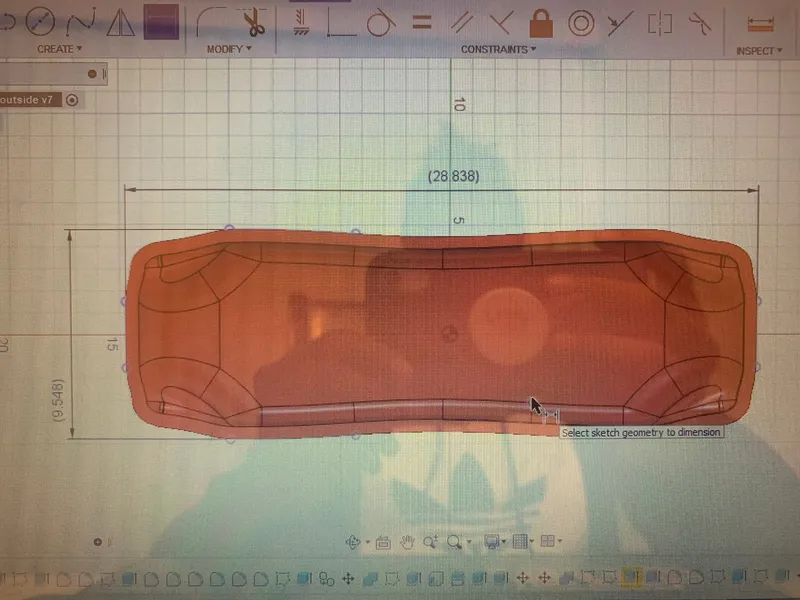Activate the 'outside v7' component radio button
The height and width of the screenshot is (600, 800).
[72, 100]
